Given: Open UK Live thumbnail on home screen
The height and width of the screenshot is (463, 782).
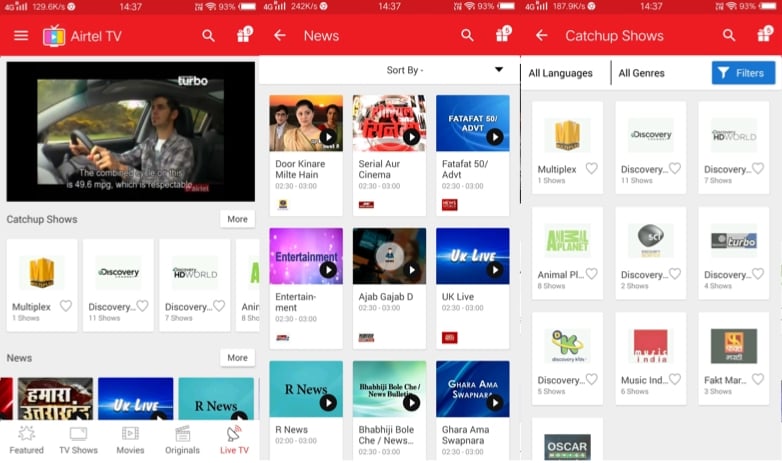Looking at the screenshot, I should tap(136, 398).
